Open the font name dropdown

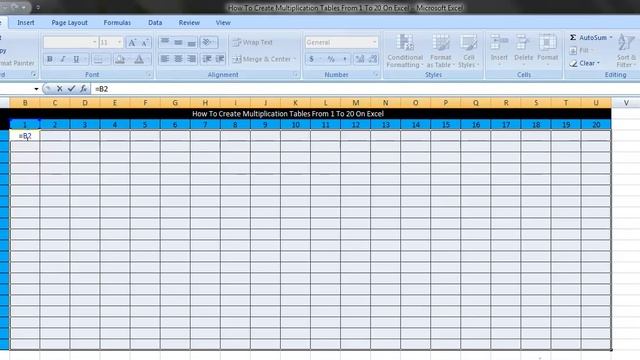point(94,42)
